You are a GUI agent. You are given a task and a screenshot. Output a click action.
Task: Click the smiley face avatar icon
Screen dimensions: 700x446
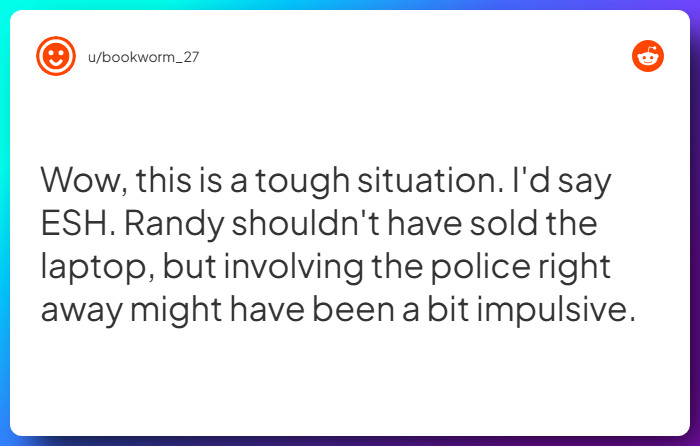(x=56, y=56)
